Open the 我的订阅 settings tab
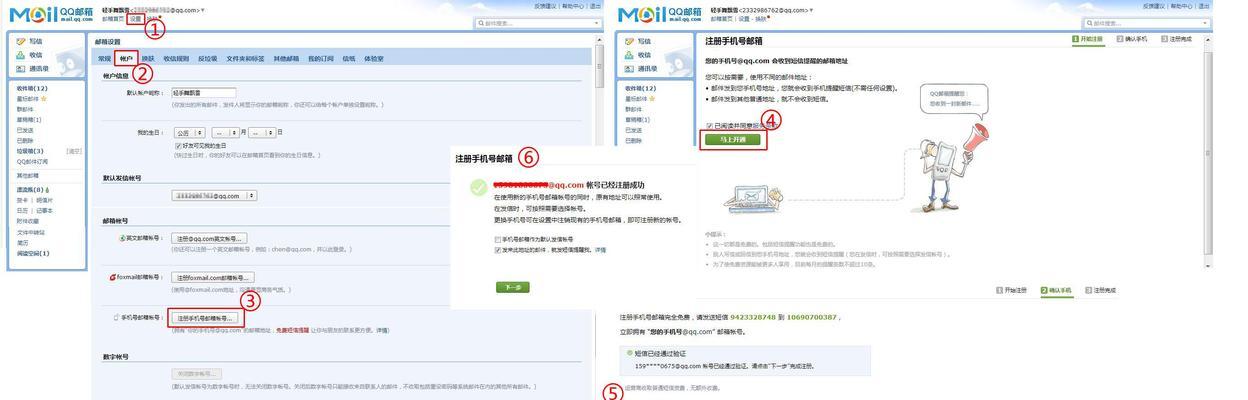This screenshot has height=400, width=1248. pos(321,59)
